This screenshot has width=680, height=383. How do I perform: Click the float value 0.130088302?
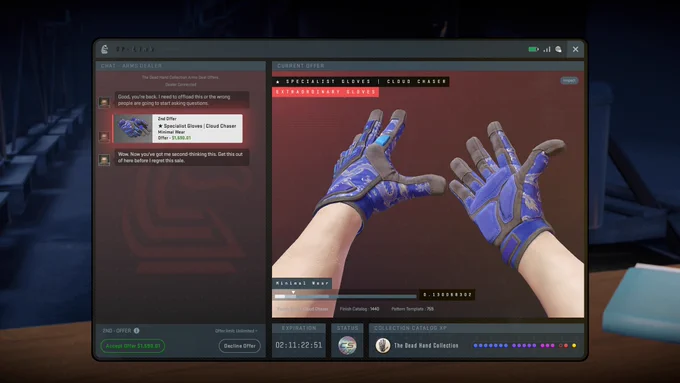[447, 295]
